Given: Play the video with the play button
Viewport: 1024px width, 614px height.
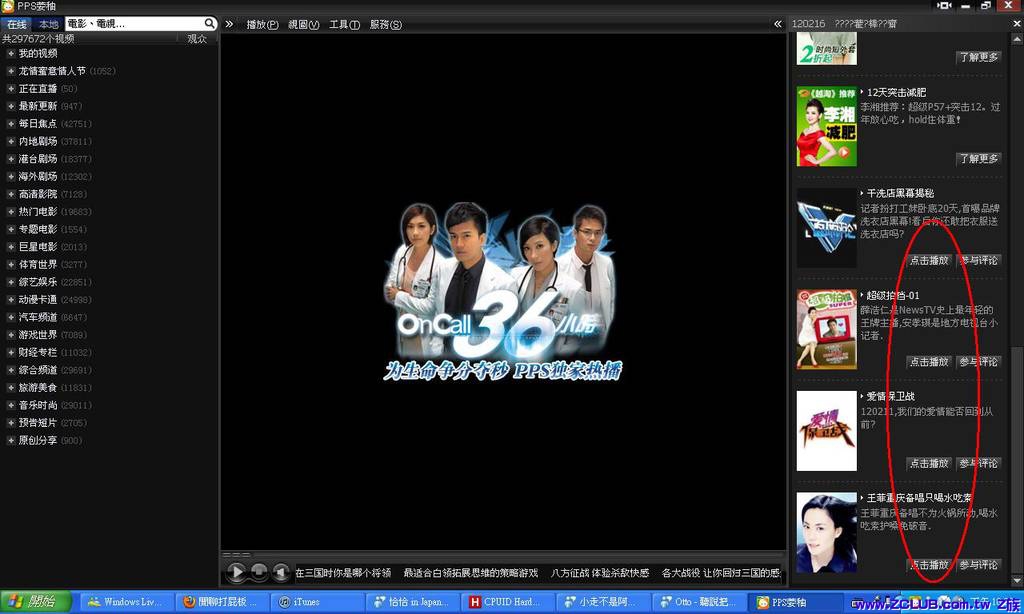Looking at the screenshot, I should [236, 572].
